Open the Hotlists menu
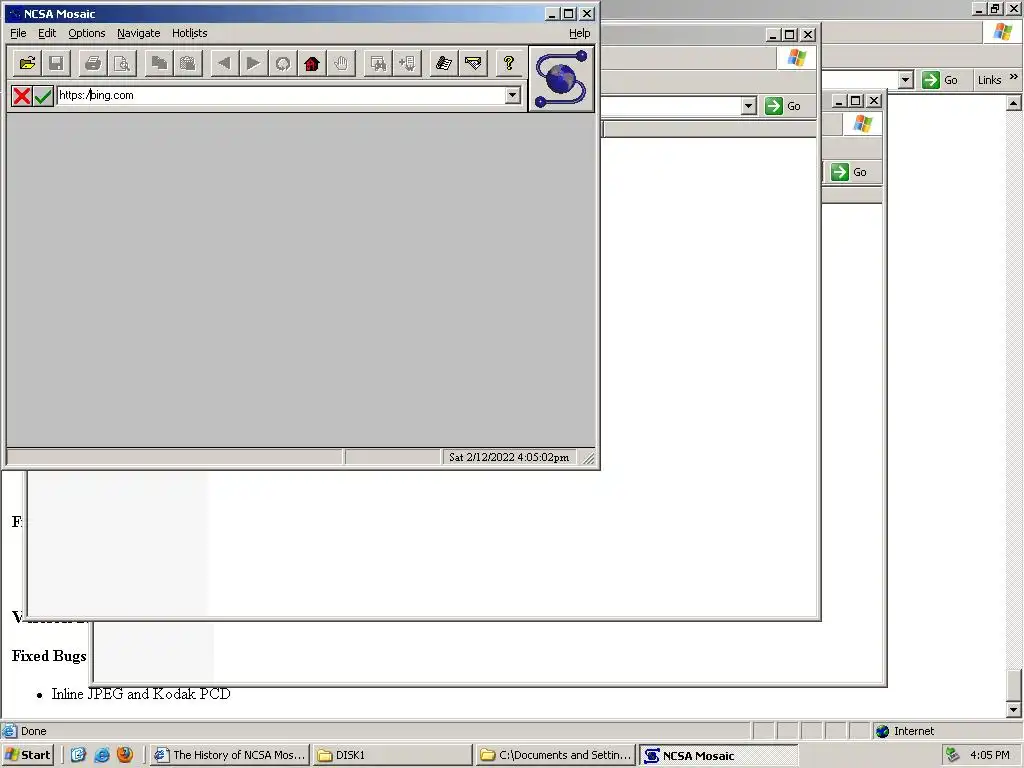 click(189, 33)
